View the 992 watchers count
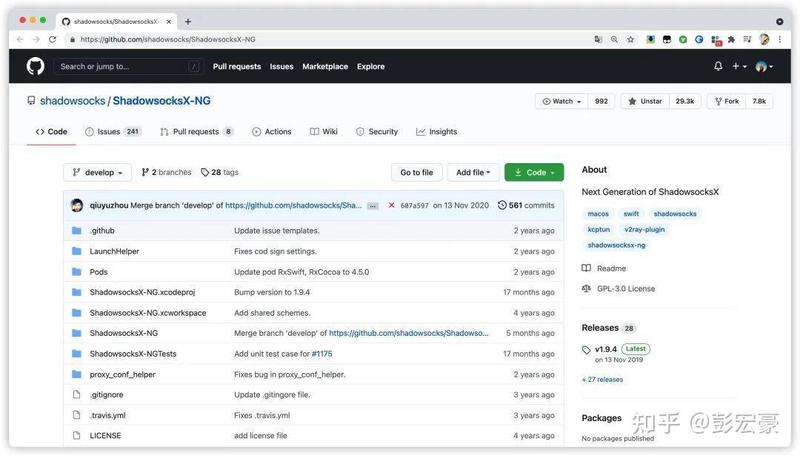 pos(601,102)
